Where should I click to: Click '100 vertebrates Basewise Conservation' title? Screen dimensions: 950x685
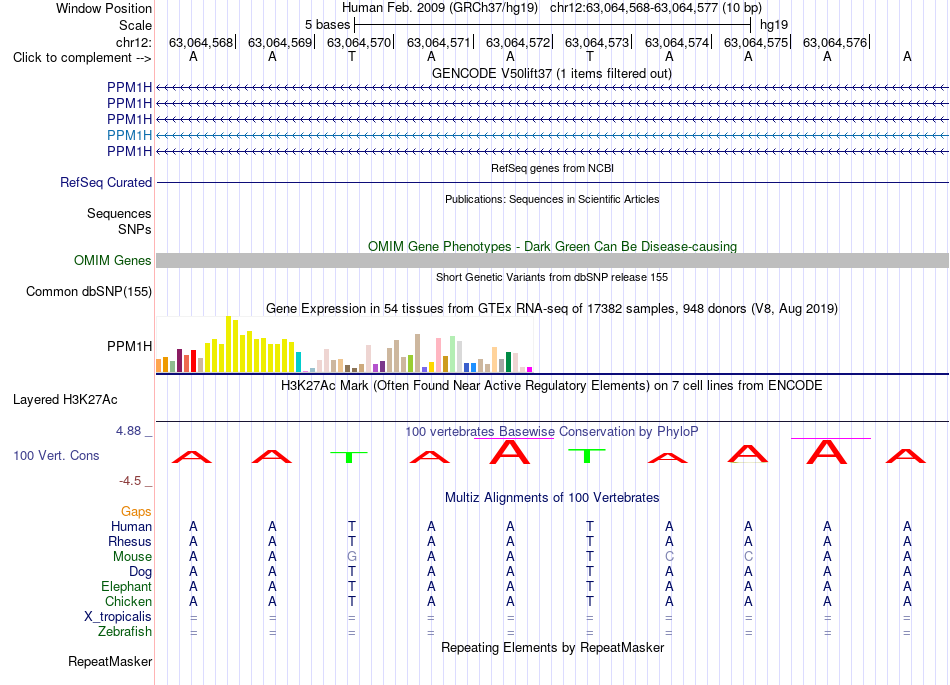coord(551,432)
